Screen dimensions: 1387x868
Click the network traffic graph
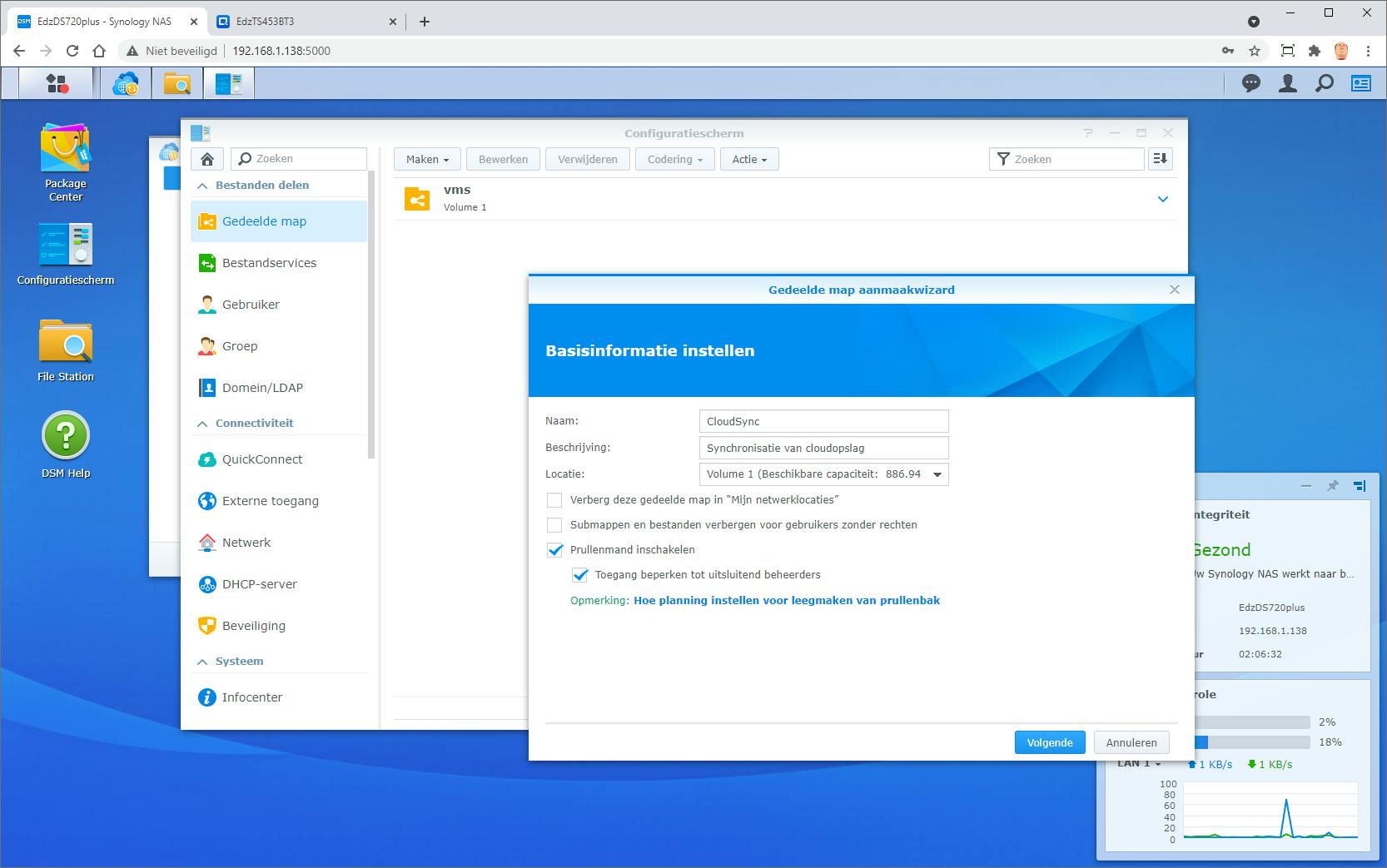(1270, 811)
